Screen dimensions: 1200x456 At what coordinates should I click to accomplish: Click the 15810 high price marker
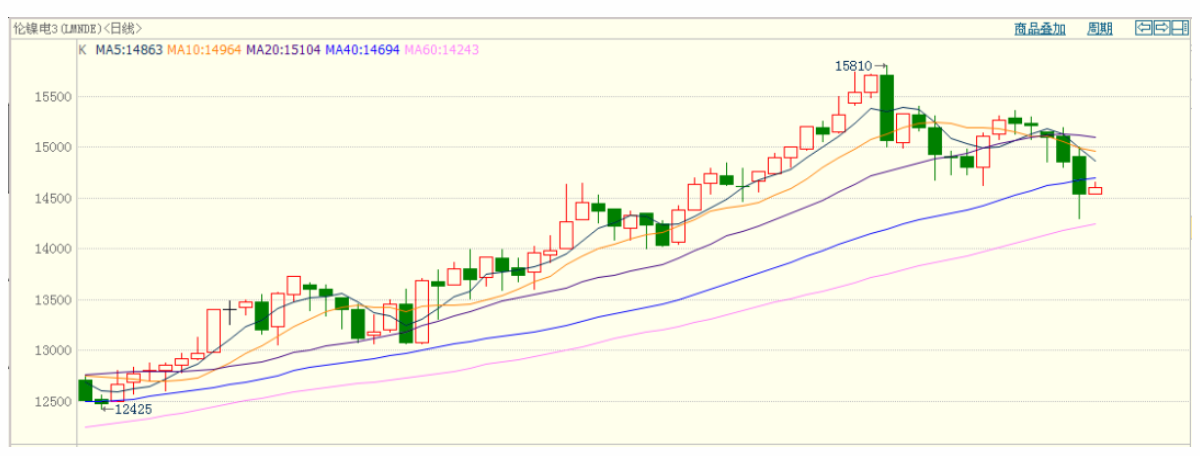[853, 66]
